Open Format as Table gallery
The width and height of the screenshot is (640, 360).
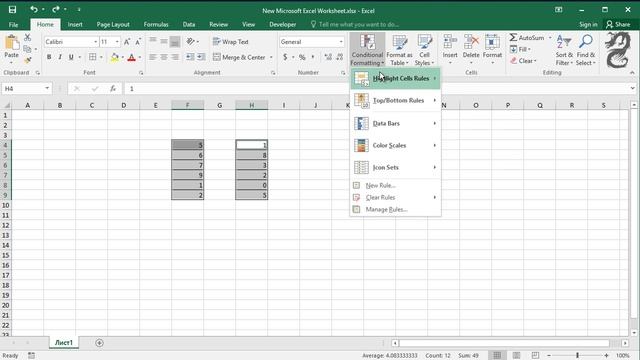(399, 50)
